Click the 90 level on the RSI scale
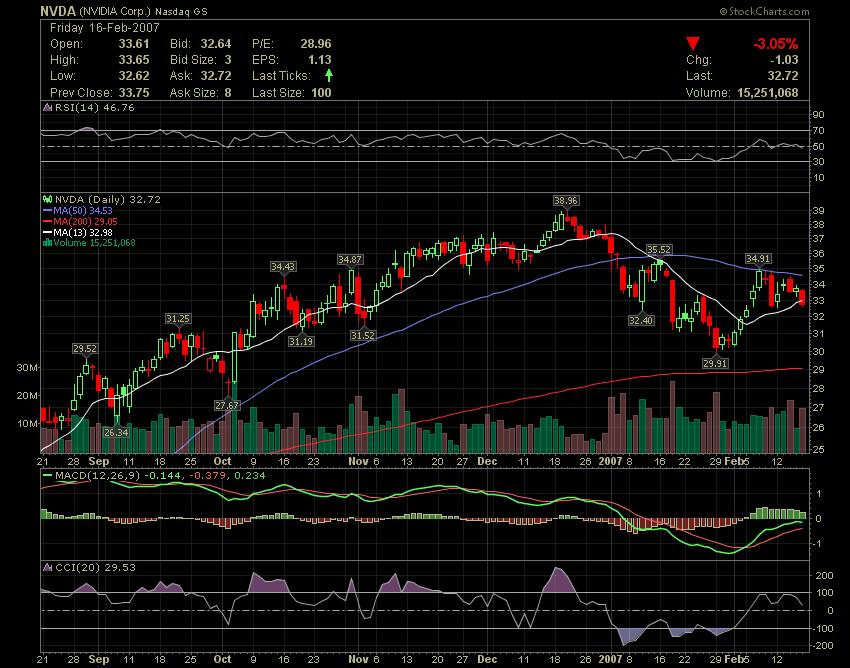850x668 pixels. pyautogui.click(x=819, y=114)
